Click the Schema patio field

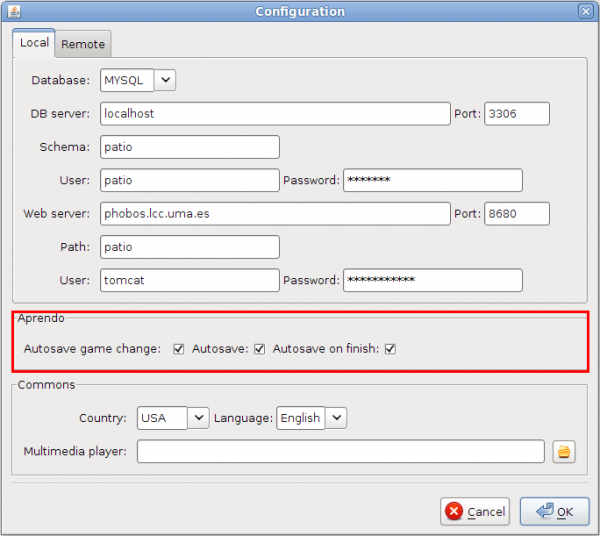tap(190, 147)
